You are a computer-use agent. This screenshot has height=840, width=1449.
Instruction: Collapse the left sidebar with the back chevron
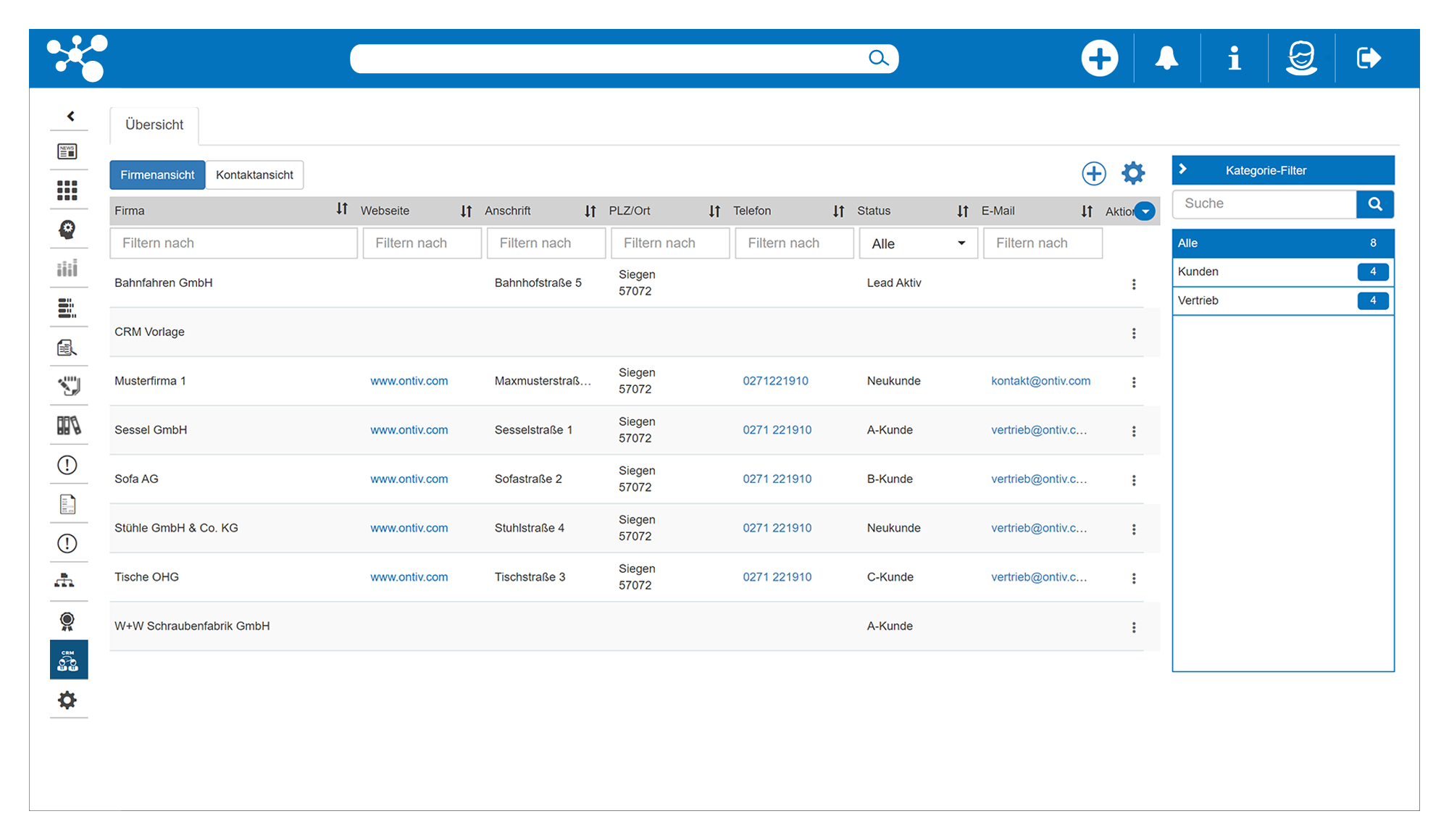coord(70,116)
